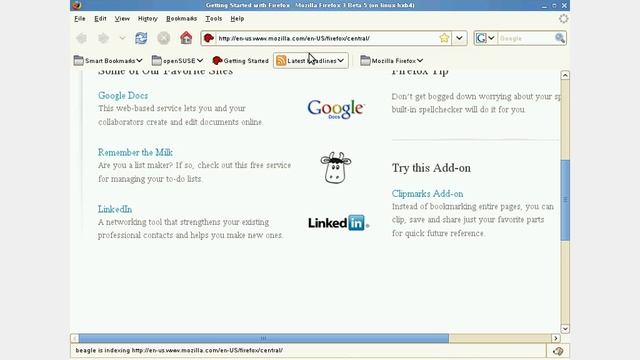
Task: Open the search engine selector dropdown
Action: [x=485, y=38]
